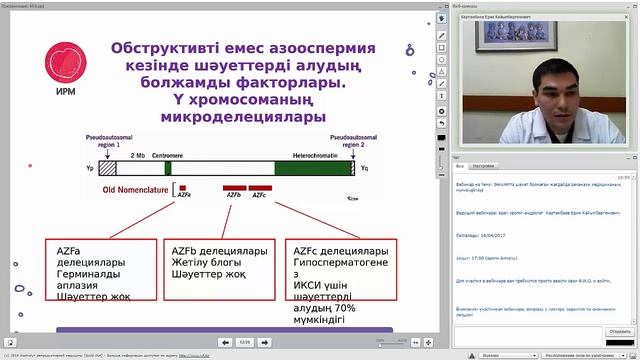Click the chat panel scrollbar
Screen dimensions: 640x360
634,249
